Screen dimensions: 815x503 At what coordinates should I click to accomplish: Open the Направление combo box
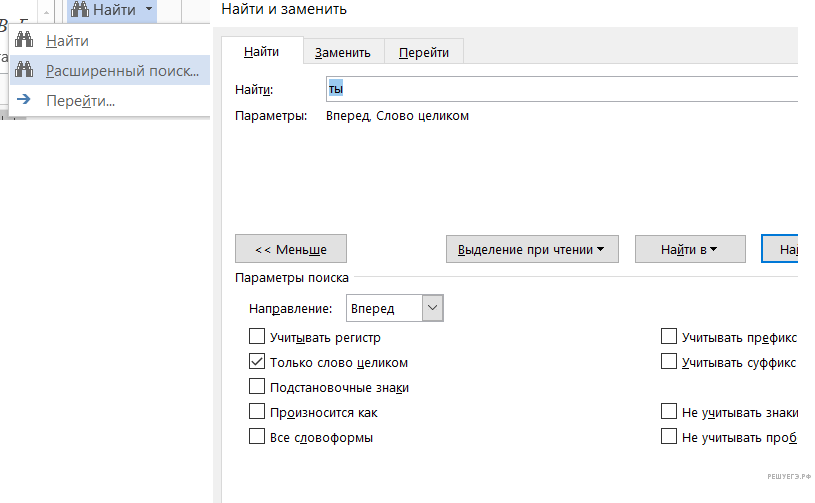click(394, 309)
